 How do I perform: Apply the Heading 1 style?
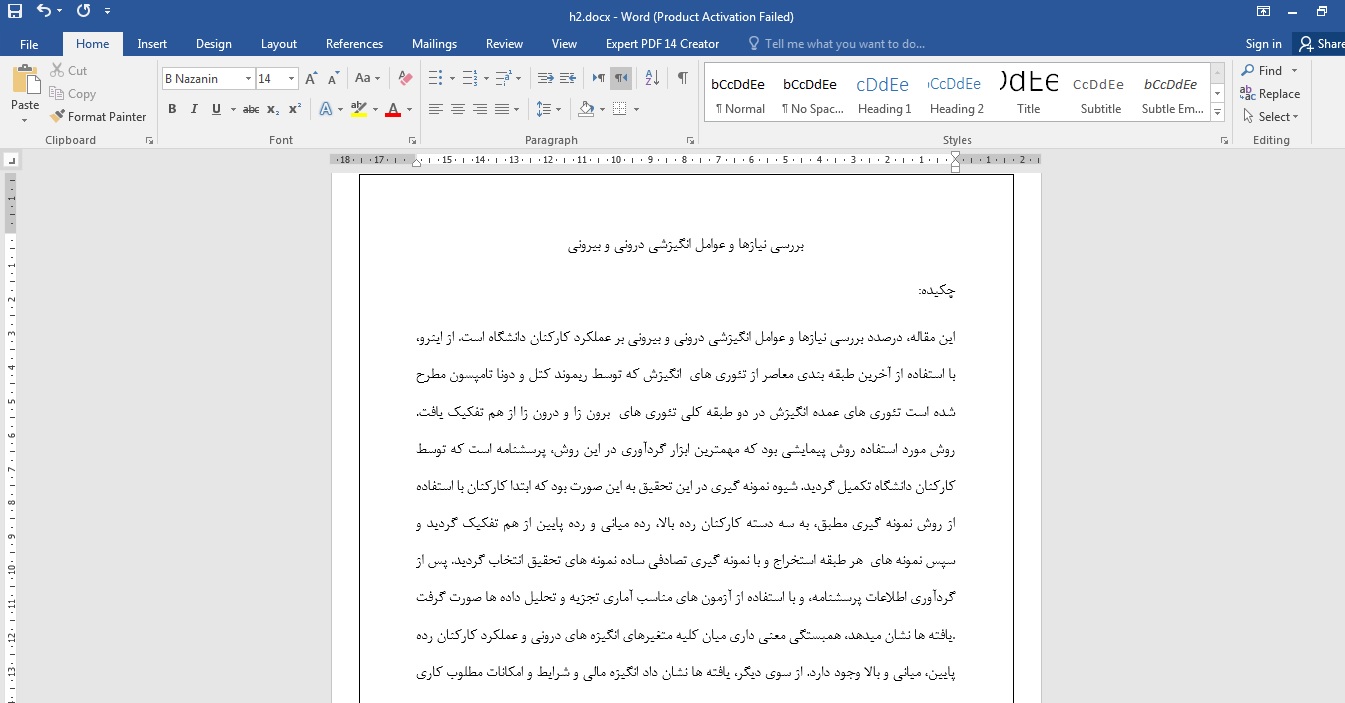click(884, 93)
